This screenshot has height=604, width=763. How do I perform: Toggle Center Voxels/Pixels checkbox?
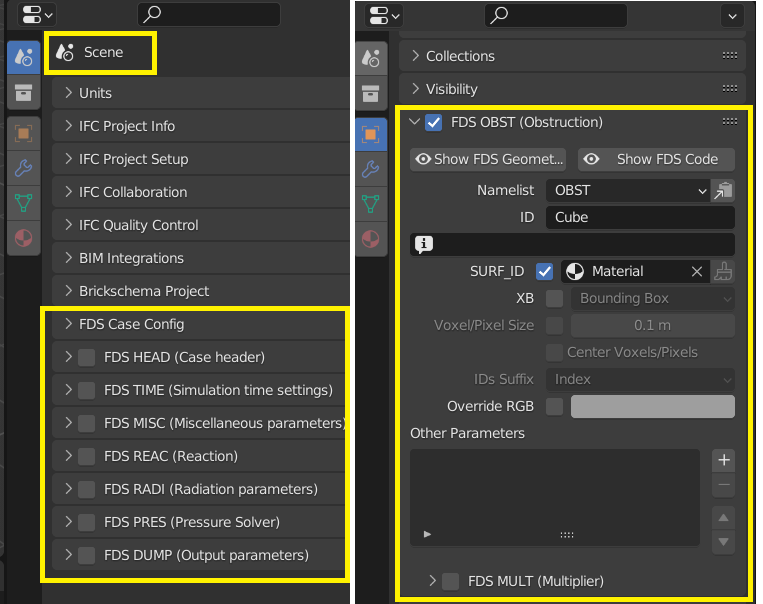point(554,352)
